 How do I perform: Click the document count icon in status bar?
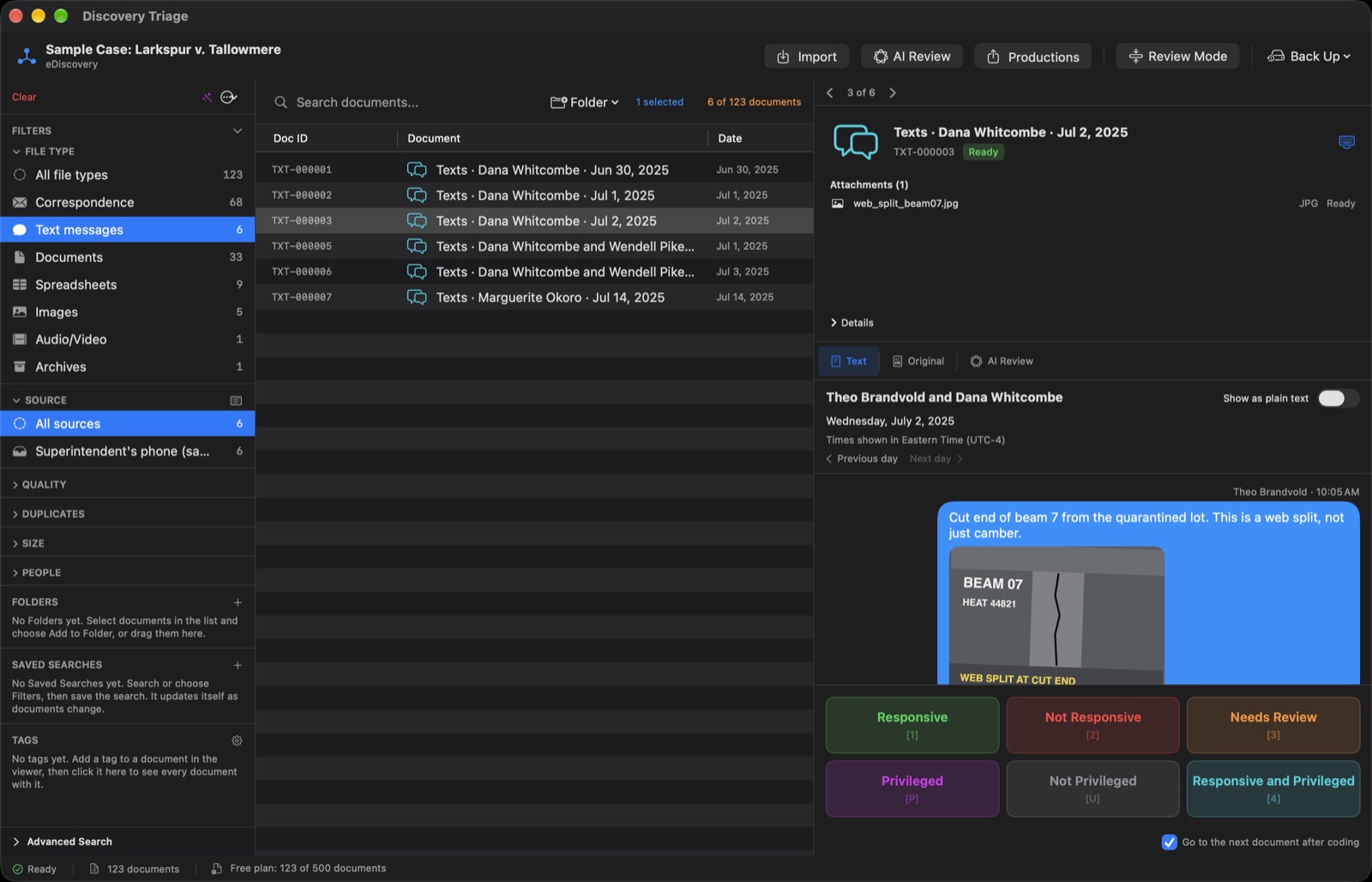pyautogui.click(x=94, y=868)
